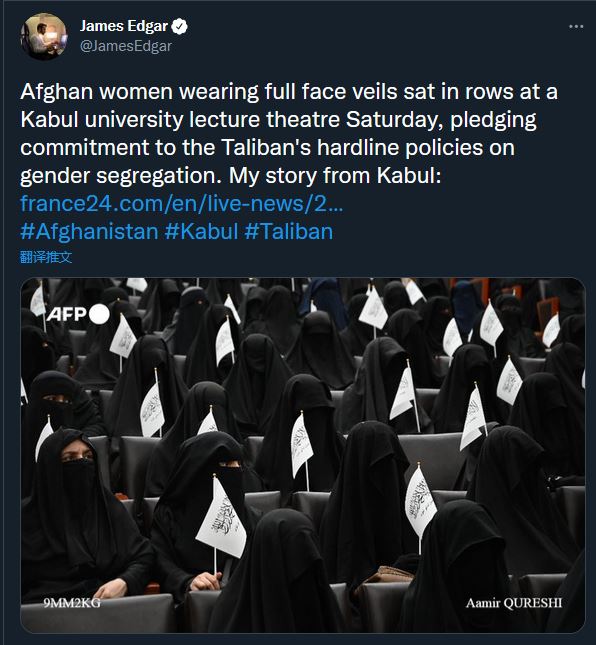The image size is (596, 645).
Task: Click the Aamir QURESHI photo credit
Action: point(514,603)
